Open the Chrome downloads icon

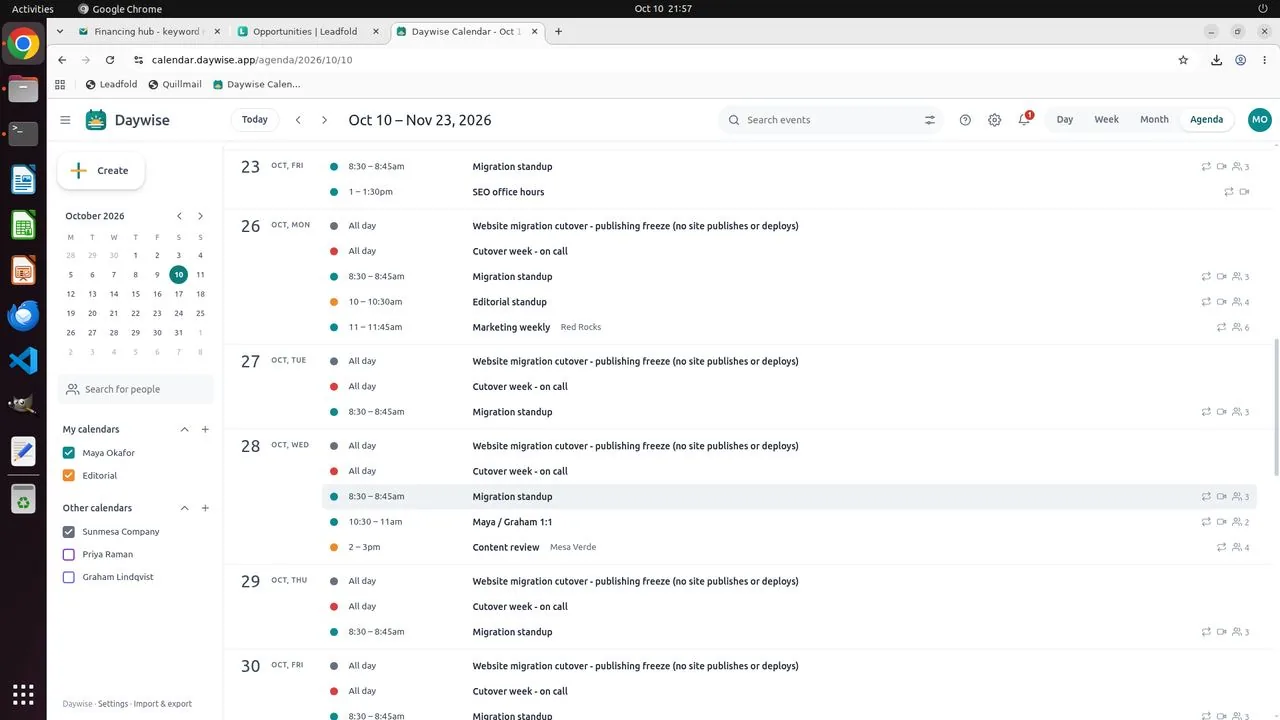click(1216, 60)
